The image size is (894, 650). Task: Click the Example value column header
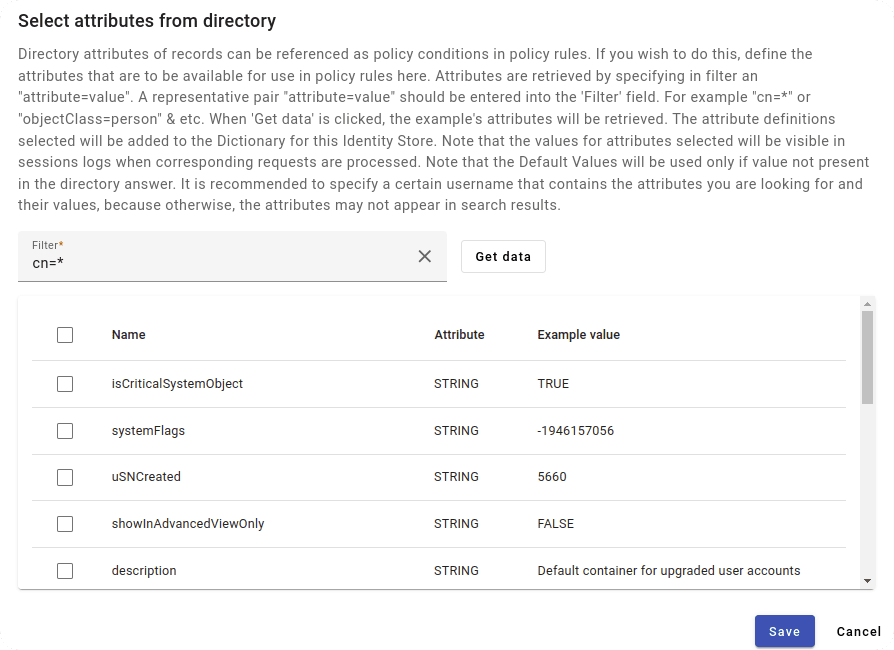(x=578, y=335)
